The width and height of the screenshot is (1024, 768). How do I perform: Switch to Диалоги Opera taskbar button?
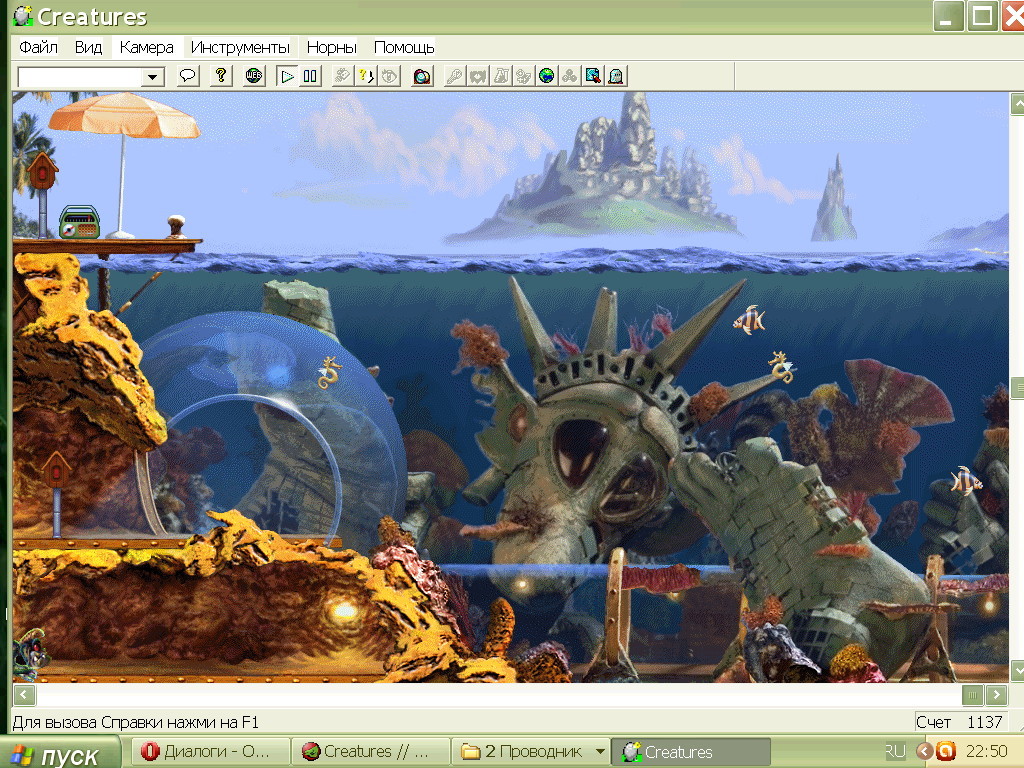click(210, 752)
